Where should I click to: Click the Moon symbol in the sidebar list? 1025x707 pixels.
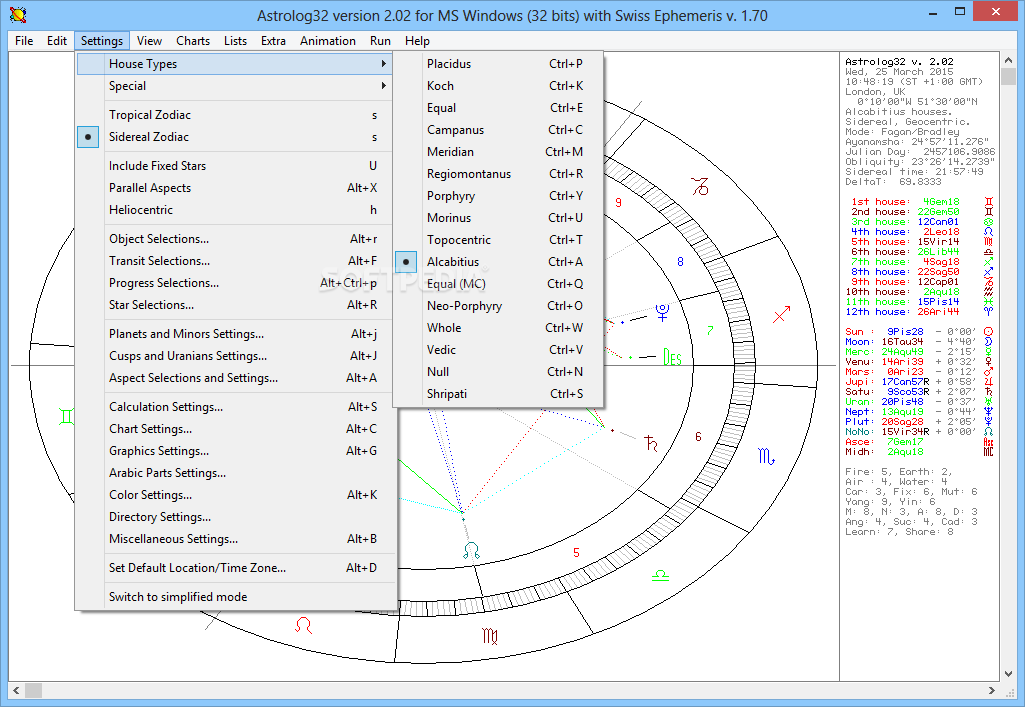tap(988, 341)
